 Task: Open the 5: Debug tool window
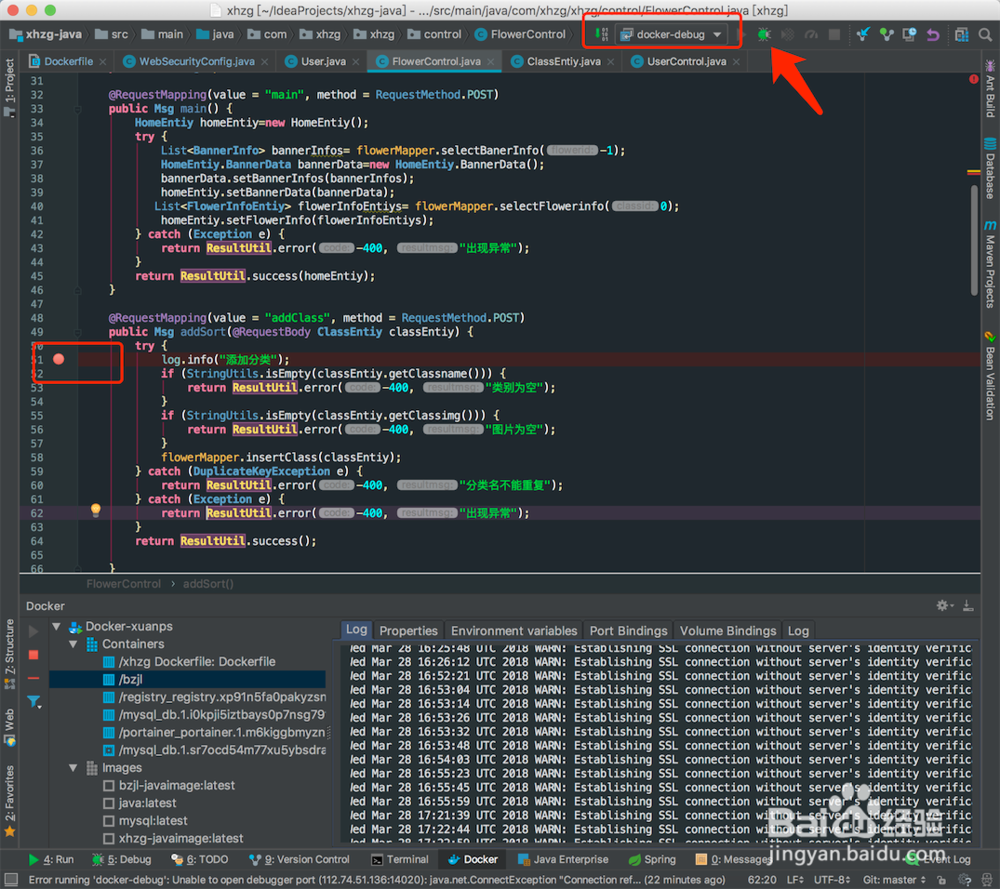(x=122, y=860)
